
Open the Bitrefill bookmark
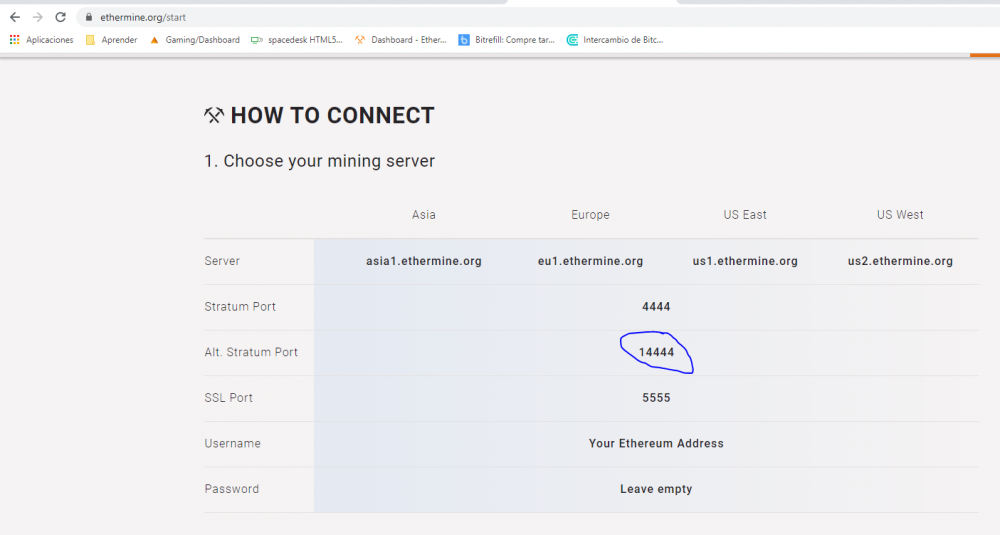tap(506, 40)
